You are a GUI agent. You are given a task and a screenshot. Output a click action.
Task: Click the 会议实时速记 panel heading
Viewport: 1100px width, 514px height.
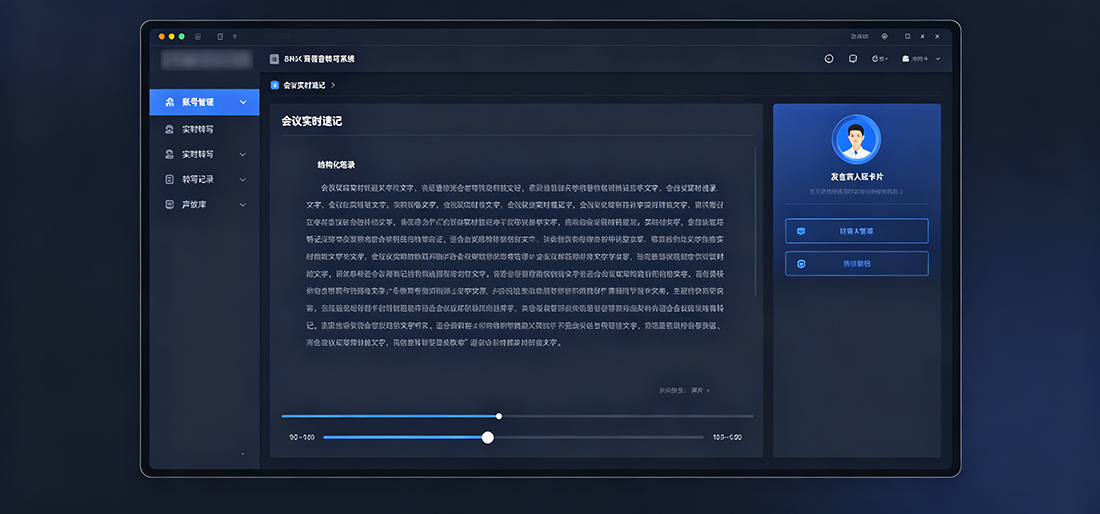click(311, 121)
